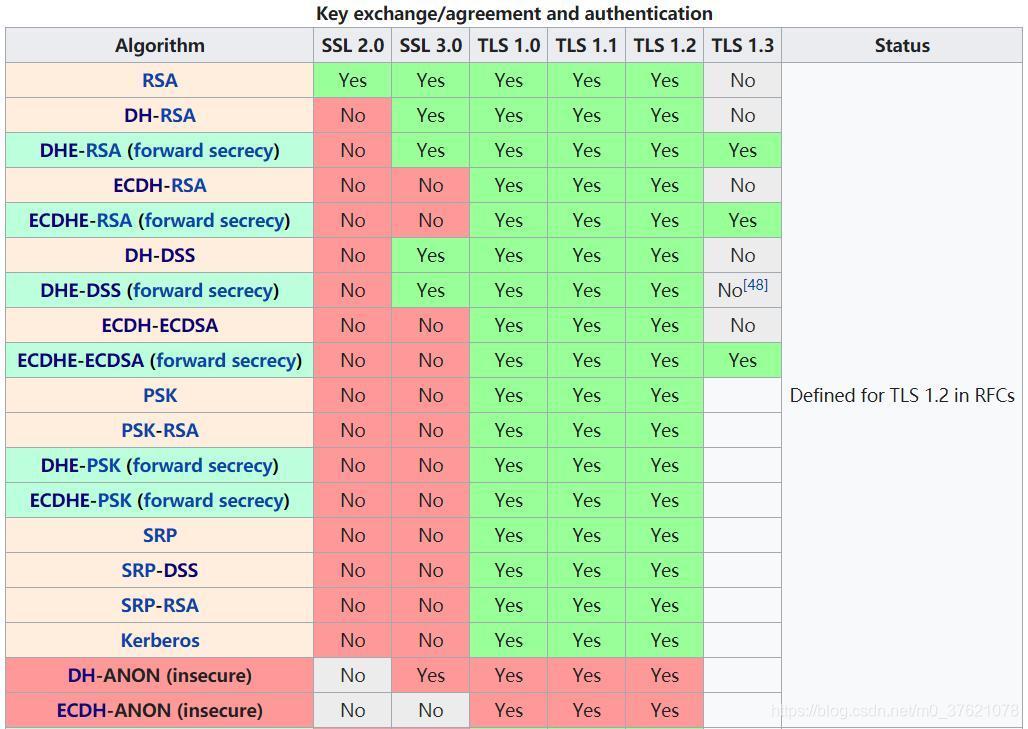Viewport: 1028px width, 729px height.
Task: Open the PSK link in the PSK-only row
Action: click(x=160, y=396)
